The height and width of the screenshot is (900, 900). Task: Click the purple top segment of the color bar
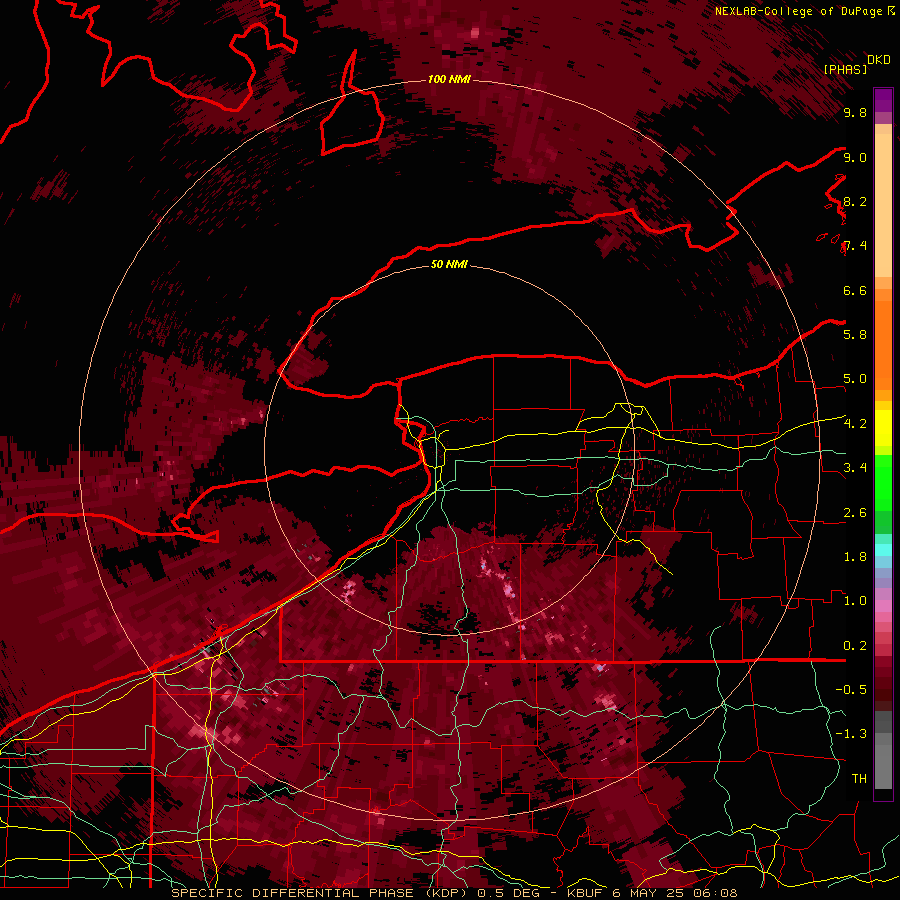(883, 100)
